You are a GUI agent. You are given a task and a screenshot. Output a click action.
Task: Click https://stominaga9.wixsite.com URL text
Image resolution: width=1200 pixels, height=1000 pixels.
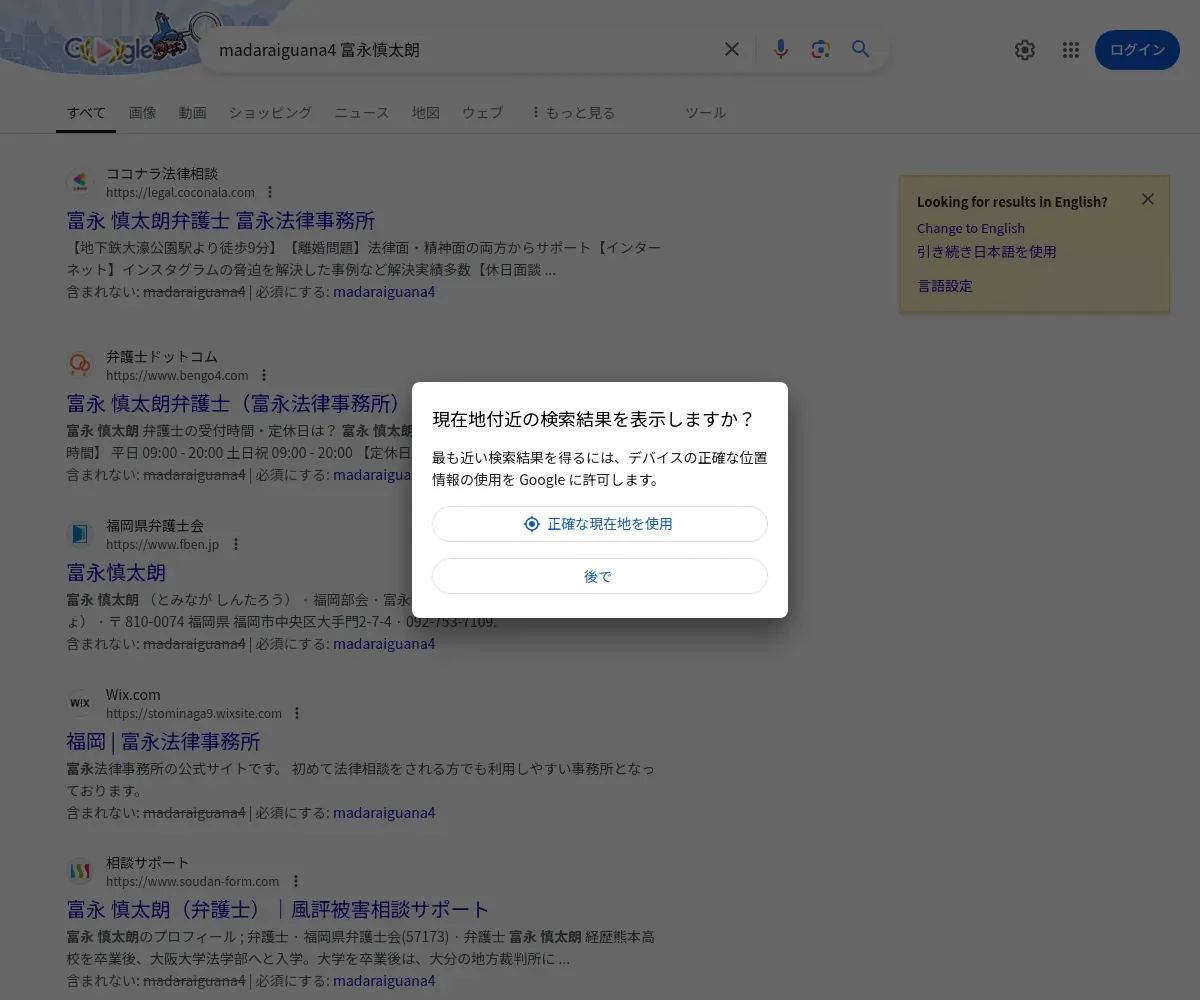coord(194,713)
